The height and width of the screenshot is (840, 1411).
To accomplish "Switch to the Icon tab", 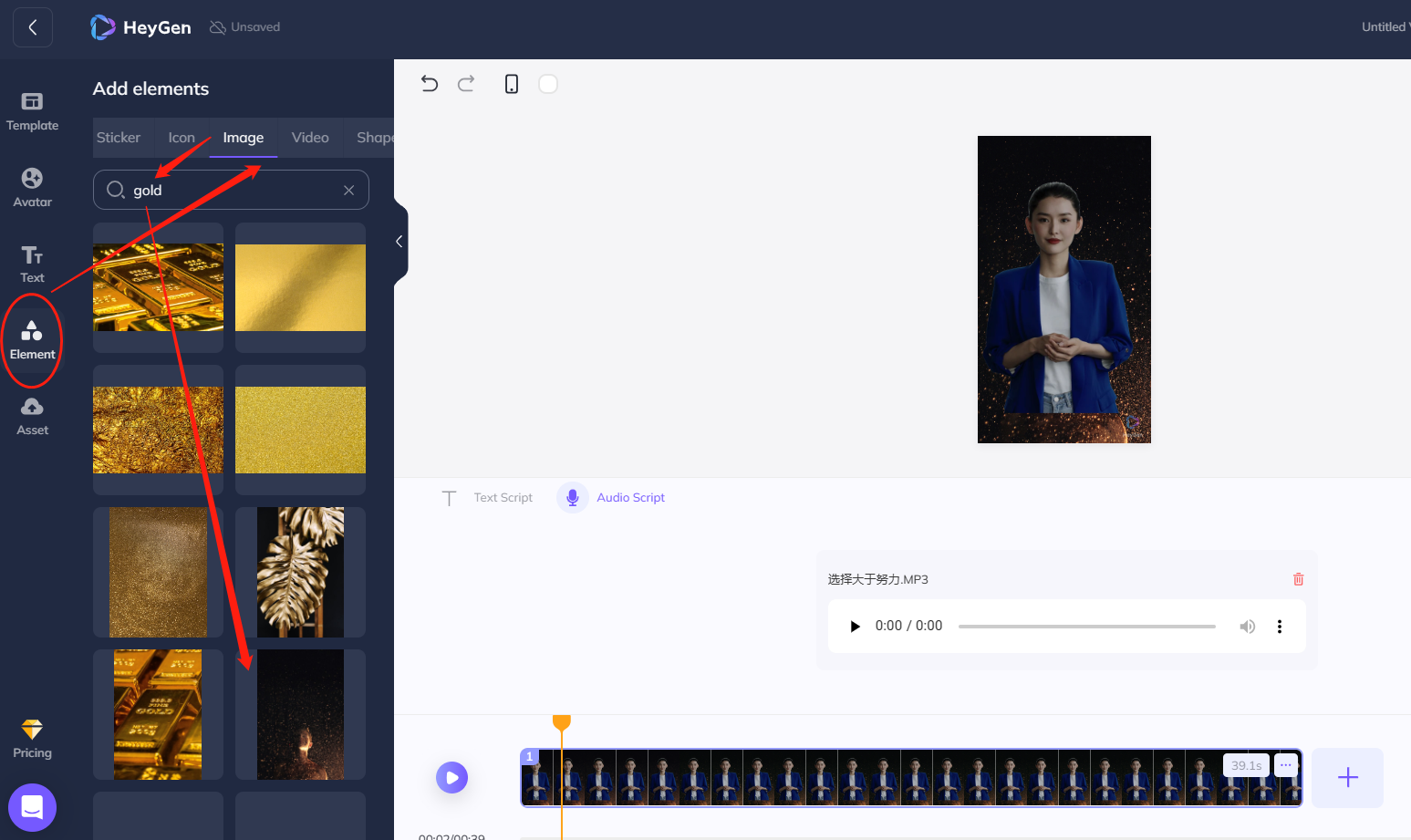I will click(x=182, y=138).
